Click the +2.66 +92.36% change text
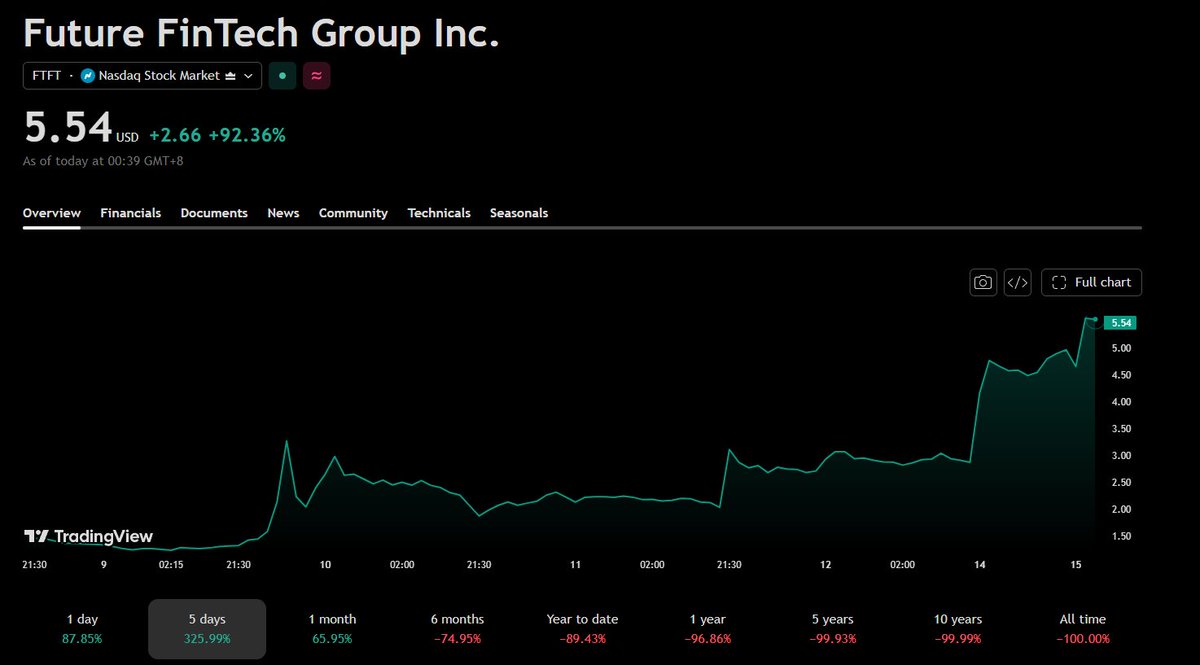The image size is (1200, 665). [217, 135]
